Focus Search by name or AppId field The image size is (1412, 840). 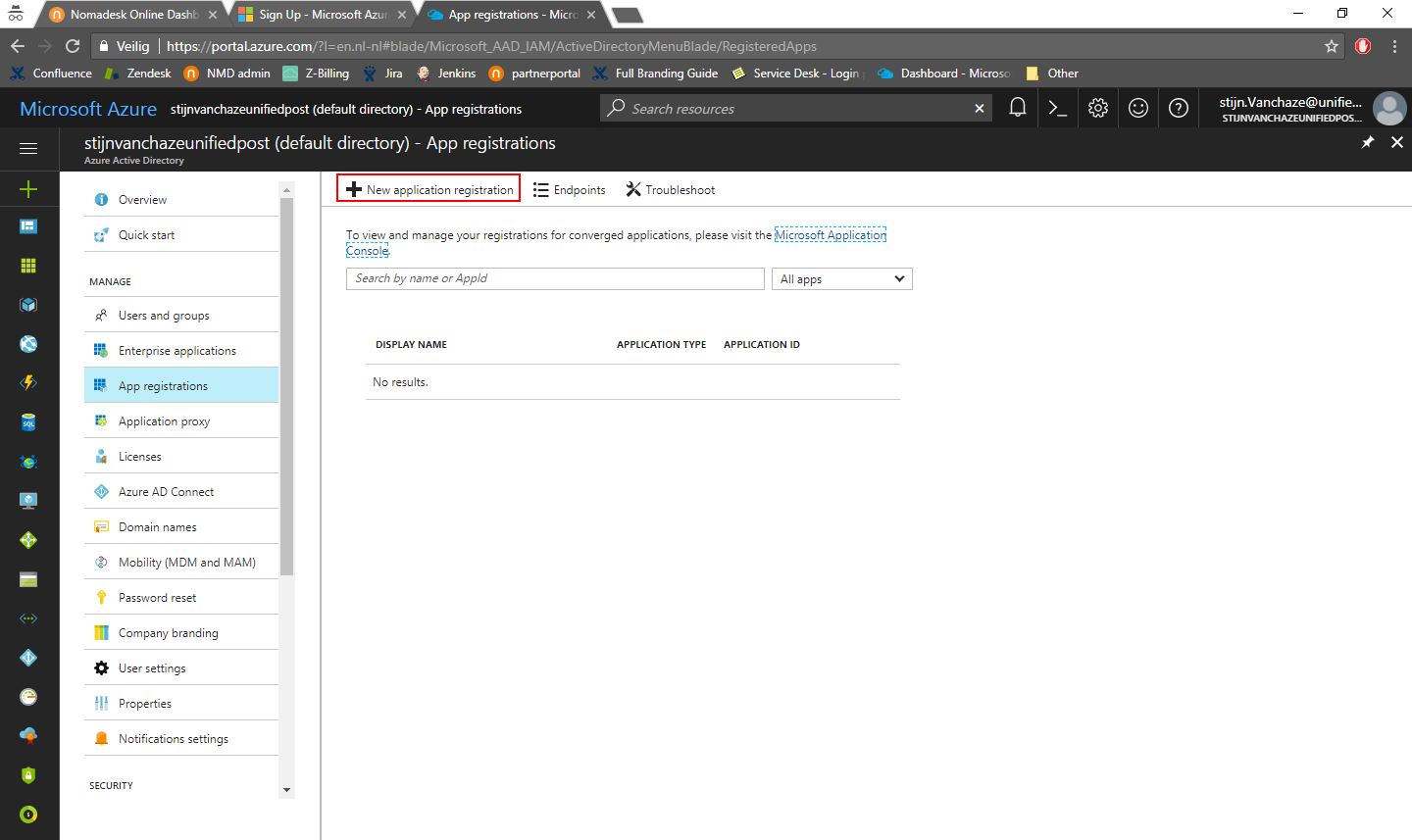pos(555,278)
